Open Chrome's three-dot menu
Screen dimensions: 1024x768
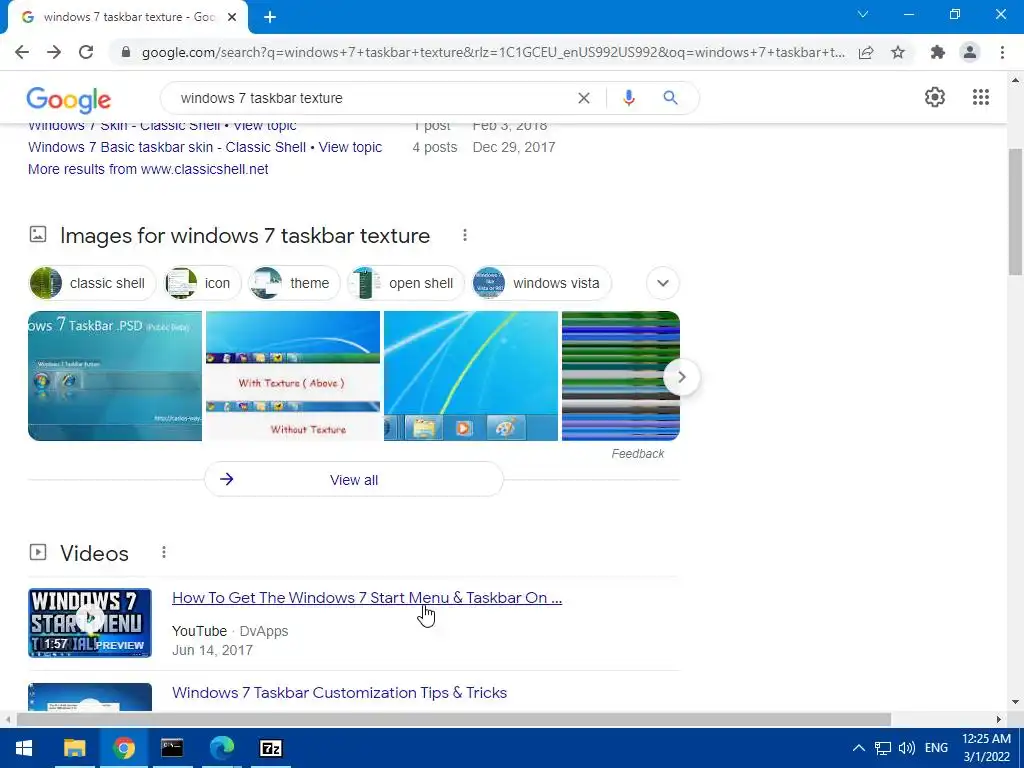pyautogui.click(x=1002, y=52)
